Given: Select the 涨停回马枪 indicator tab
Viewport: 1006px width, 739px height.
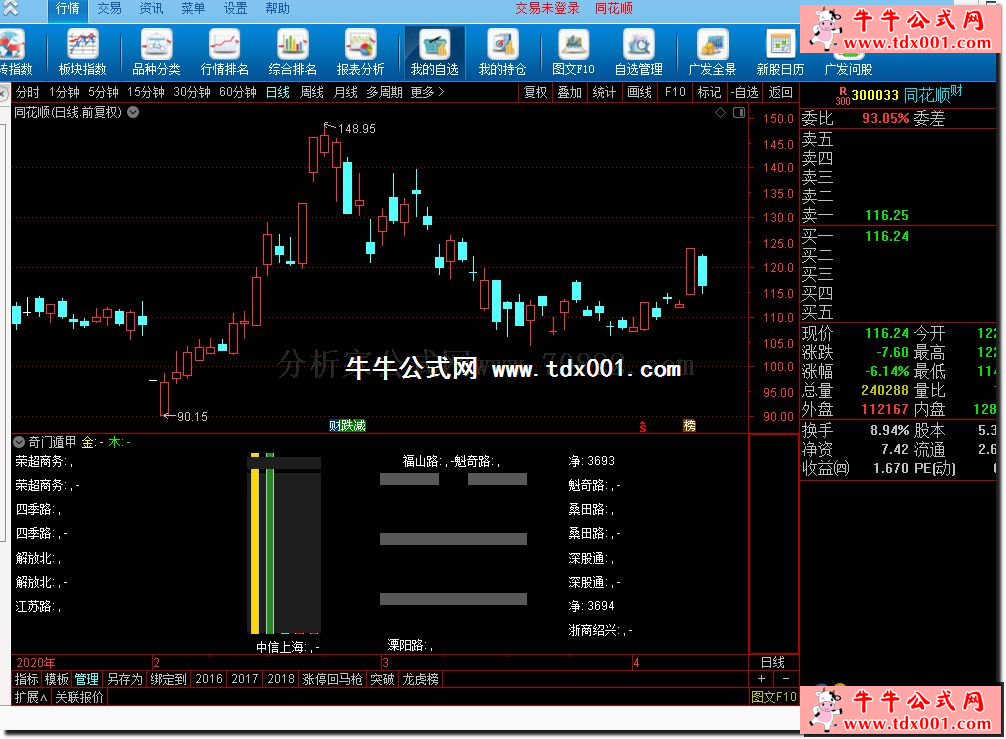Looking at the screenshot, I should coord(332,679).
